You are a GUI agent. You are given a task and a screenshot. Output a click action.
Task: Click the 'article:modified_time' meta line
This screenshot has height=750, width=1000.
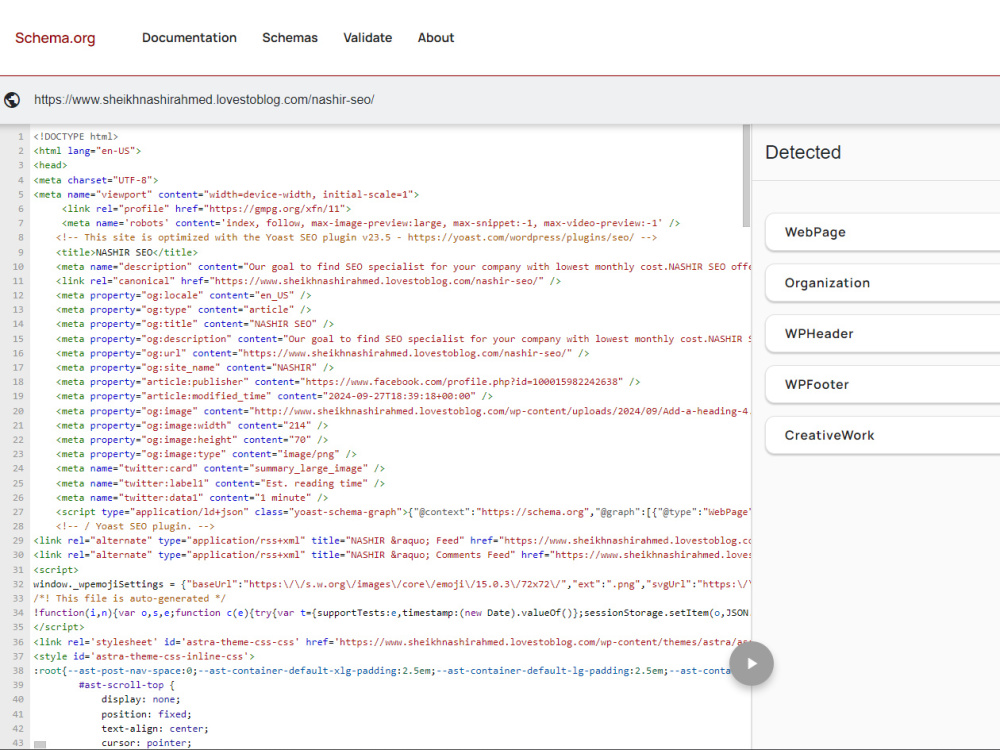click(x=274, y=396)
